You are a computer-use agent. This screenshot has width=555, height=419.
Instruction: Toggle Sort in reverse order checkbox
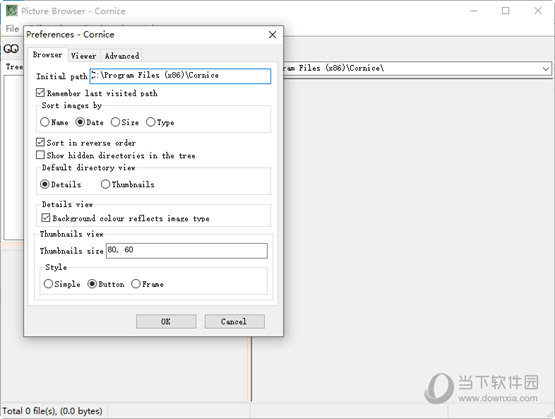coord(86,143)
